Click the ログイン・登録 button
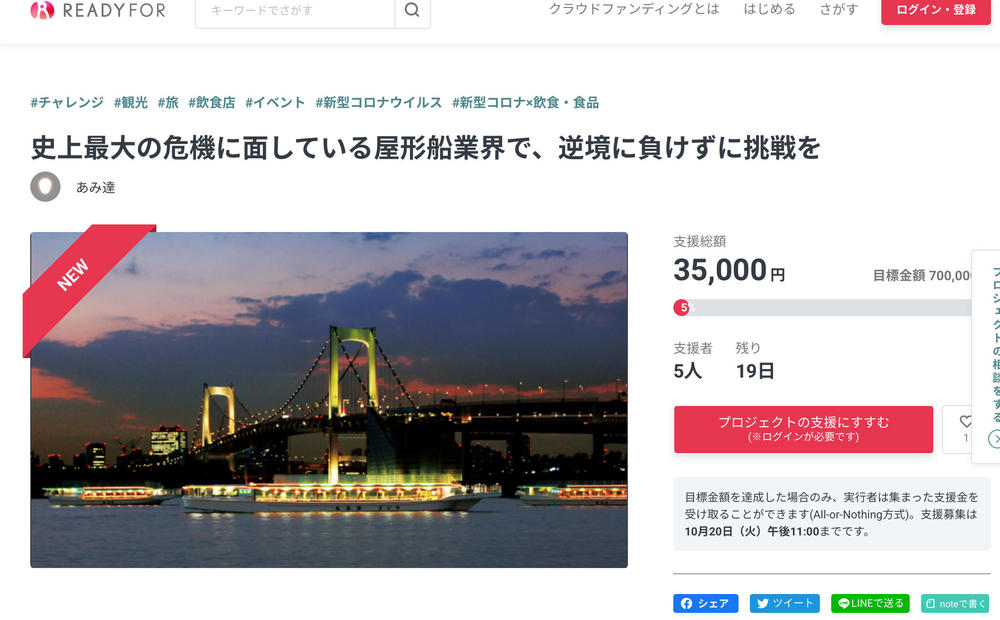The width and height of the screenshot is (1000, 620). (936, 10)
